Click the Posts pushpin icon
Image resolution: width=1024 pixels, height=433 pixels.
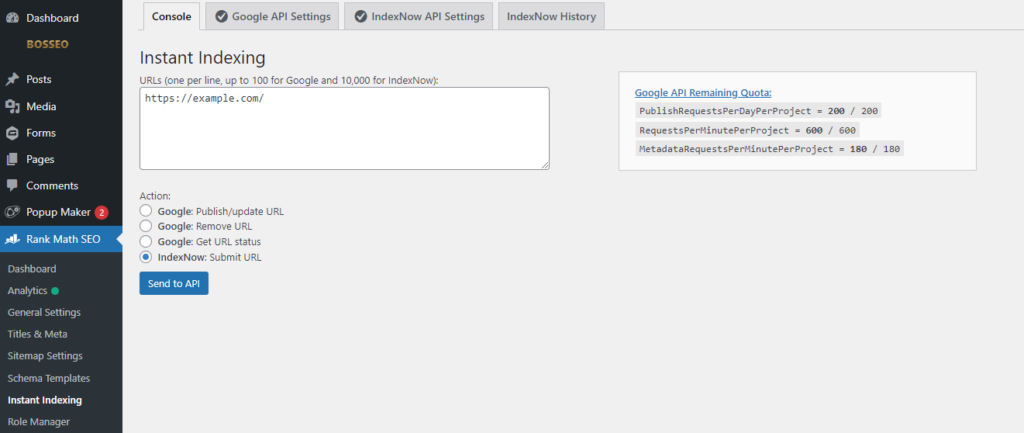point(12,80)
